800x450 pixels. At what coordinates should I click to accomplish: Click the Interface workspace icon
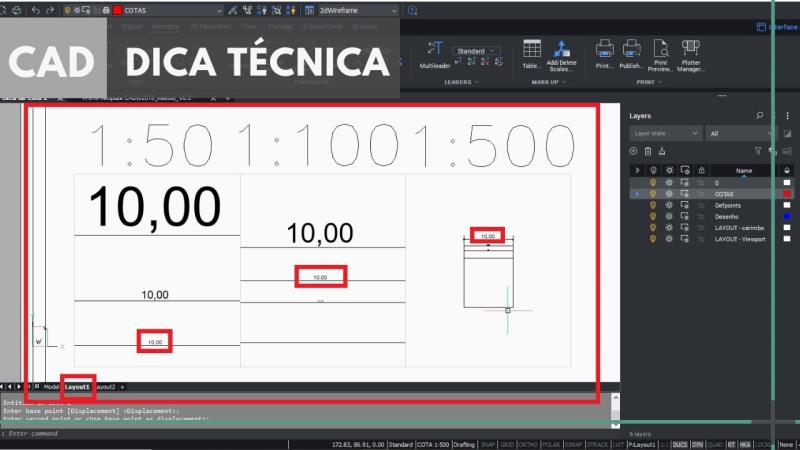761,27
